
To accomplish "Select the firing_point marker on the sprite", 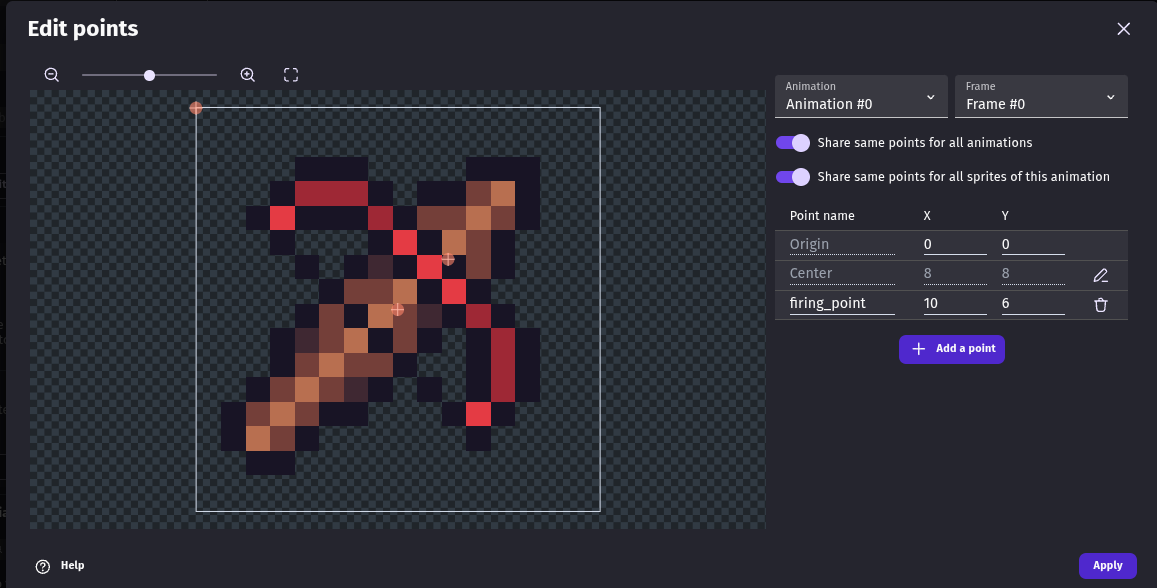I will pyautogui.click(x=448, y=259).
